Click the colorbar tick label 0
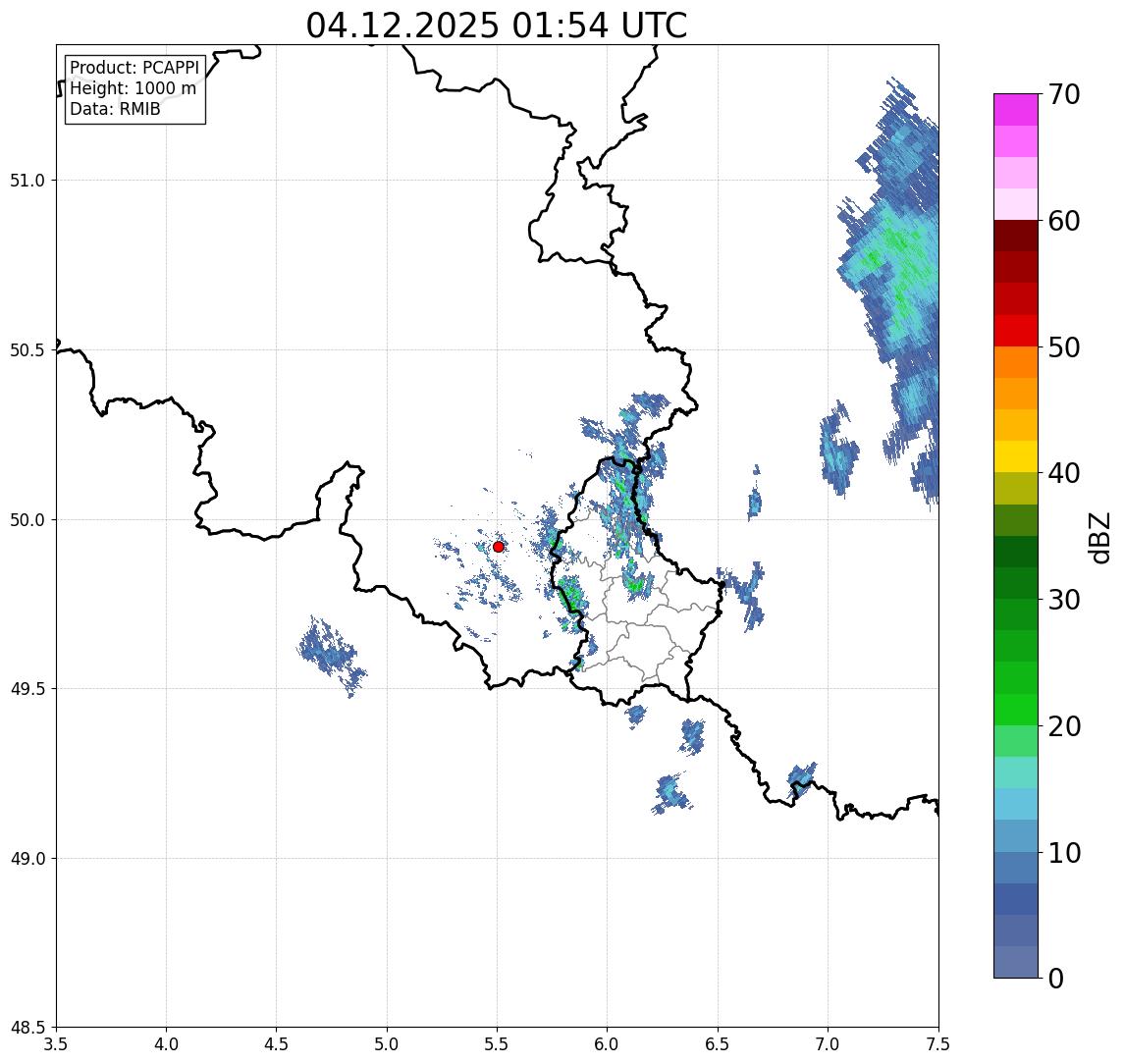The height and width of the screenshot is (1064, 1124). click(1056, 979)
